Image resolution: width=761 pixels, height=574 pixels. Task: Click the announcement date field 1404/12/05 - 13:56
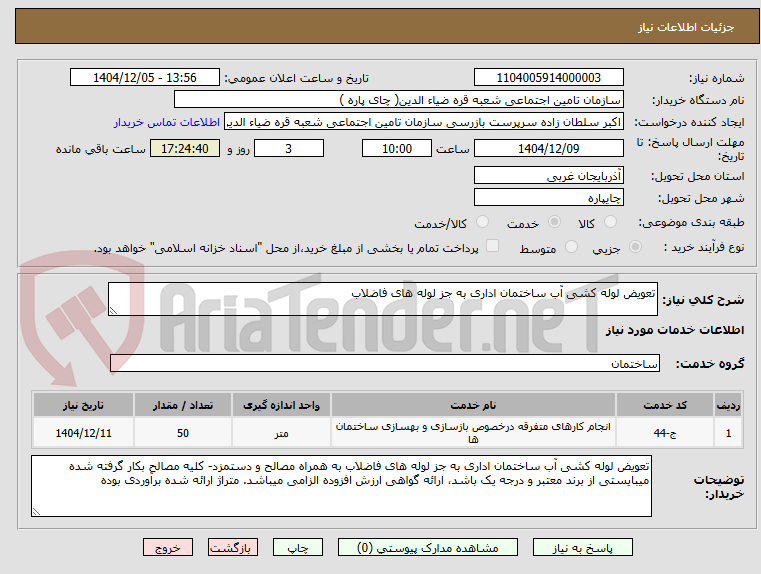(x=145, y=78)
